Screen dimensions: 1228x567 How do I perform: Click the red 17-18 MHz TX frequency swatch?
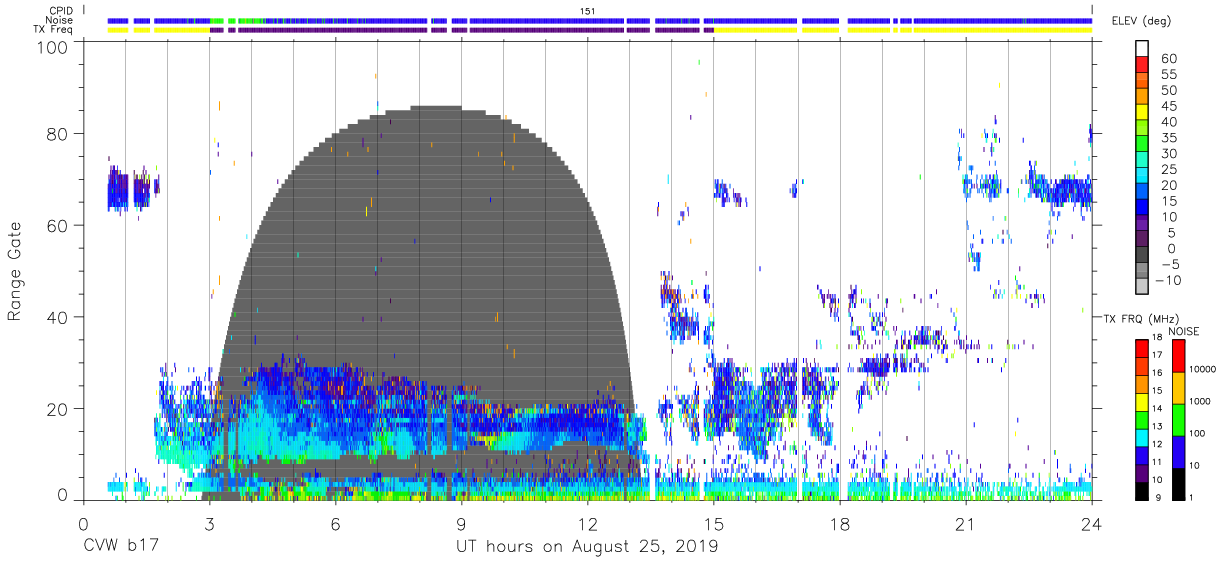(x=1142, y=347)
